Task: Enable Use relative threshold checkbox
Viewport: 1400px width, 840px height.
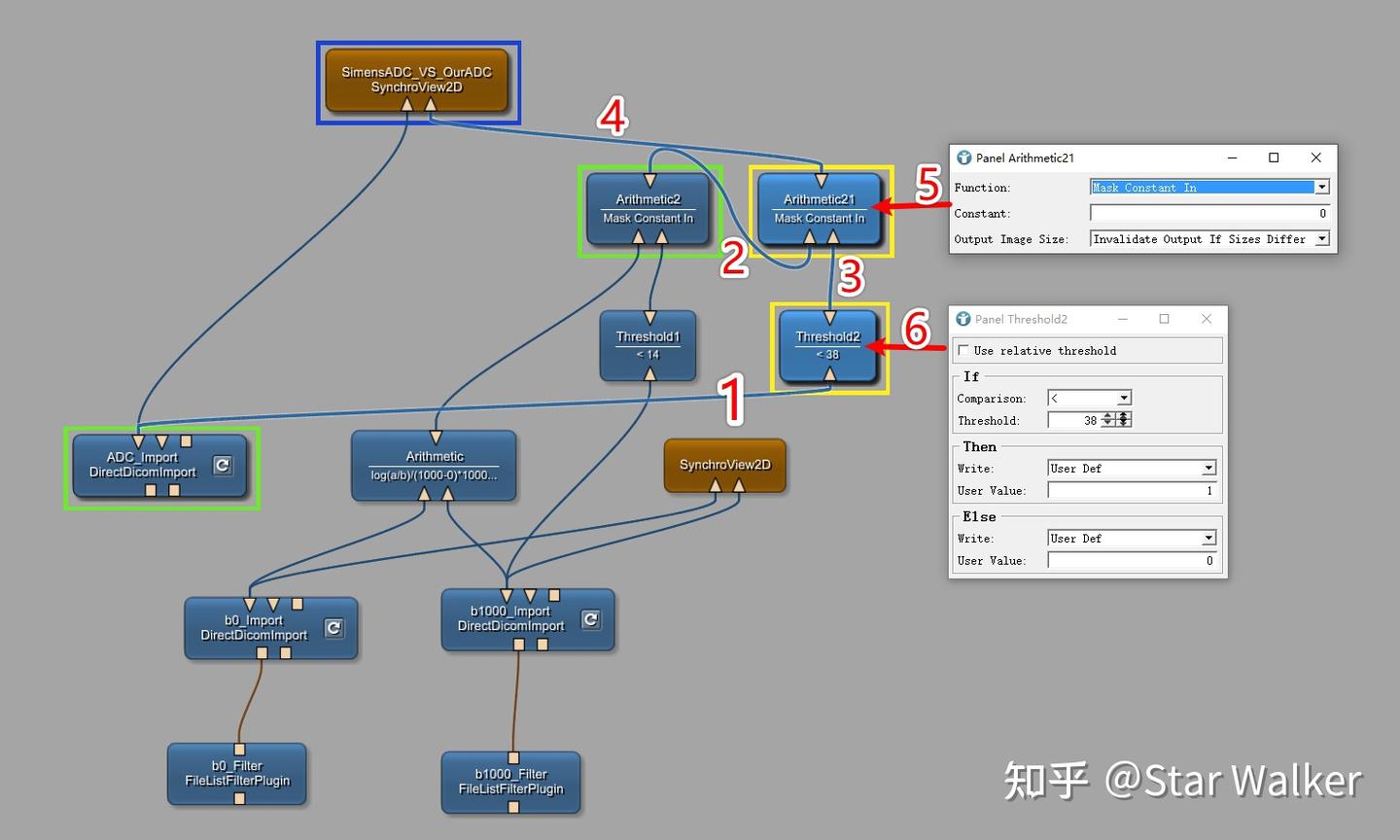Action: click(963, 350)
